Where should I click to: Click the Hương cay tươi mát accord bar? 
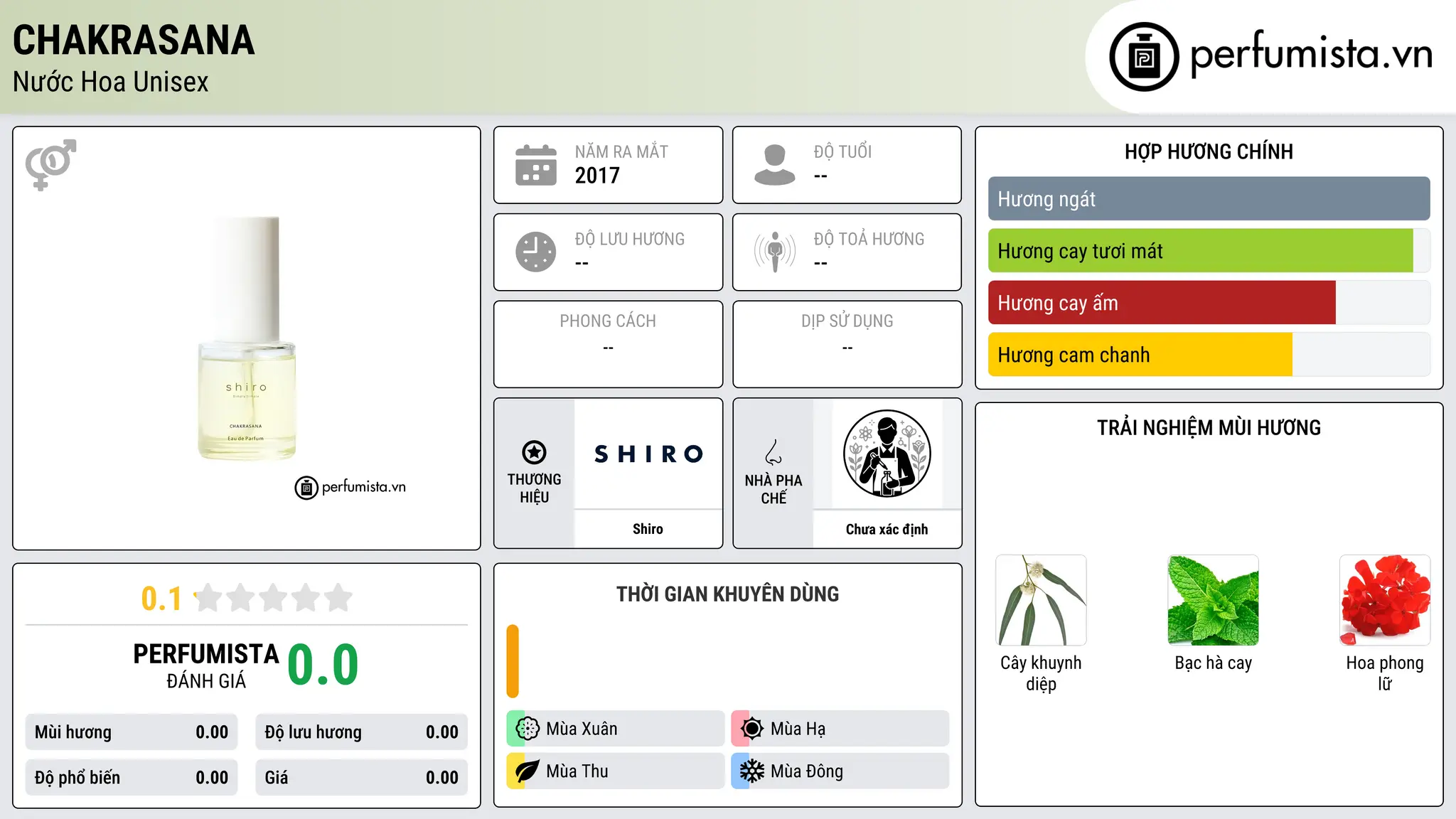point(1209,251)
